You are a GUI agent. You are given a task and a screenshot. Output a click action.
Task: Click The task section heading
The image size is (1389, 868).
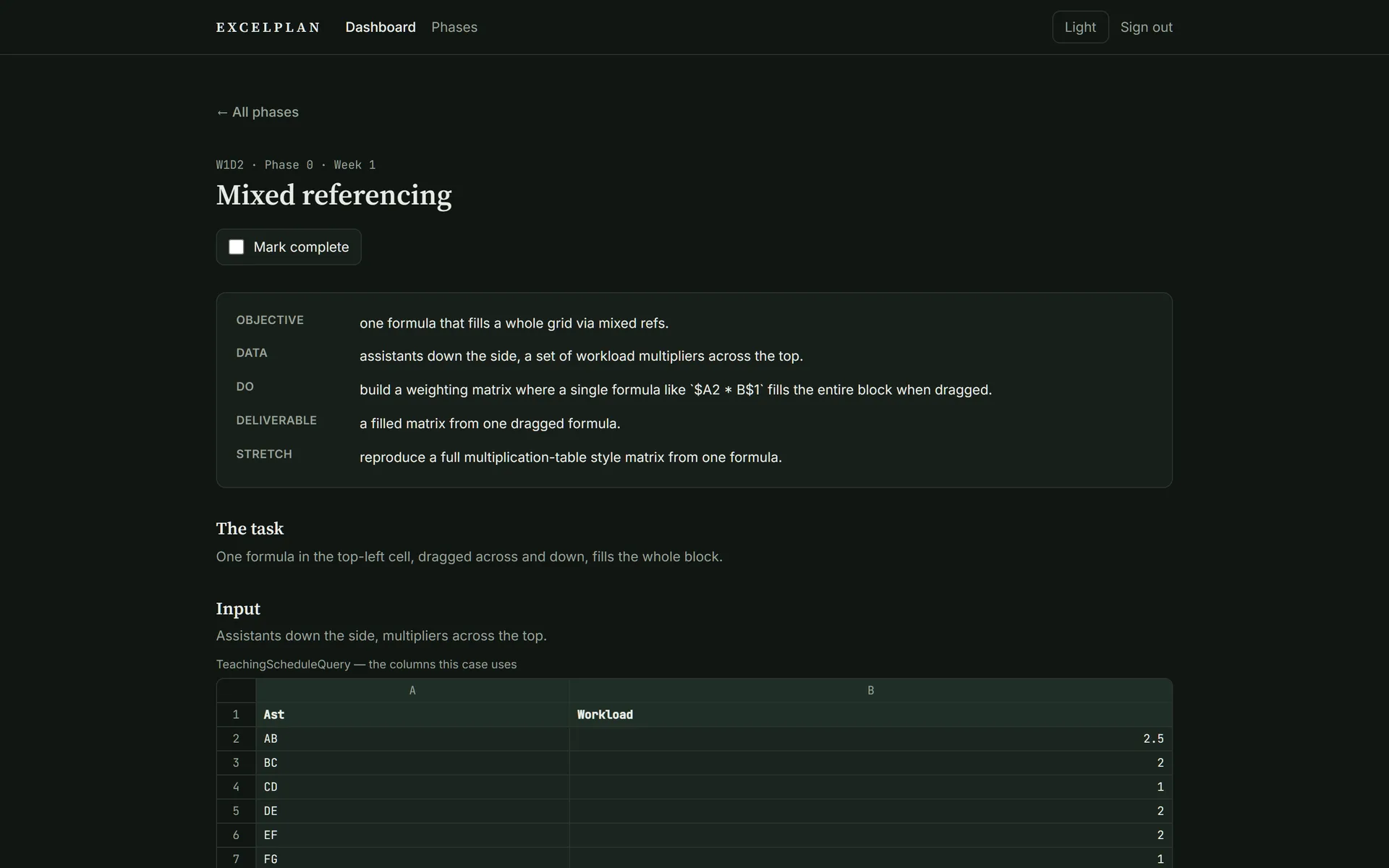click(250, 529)
